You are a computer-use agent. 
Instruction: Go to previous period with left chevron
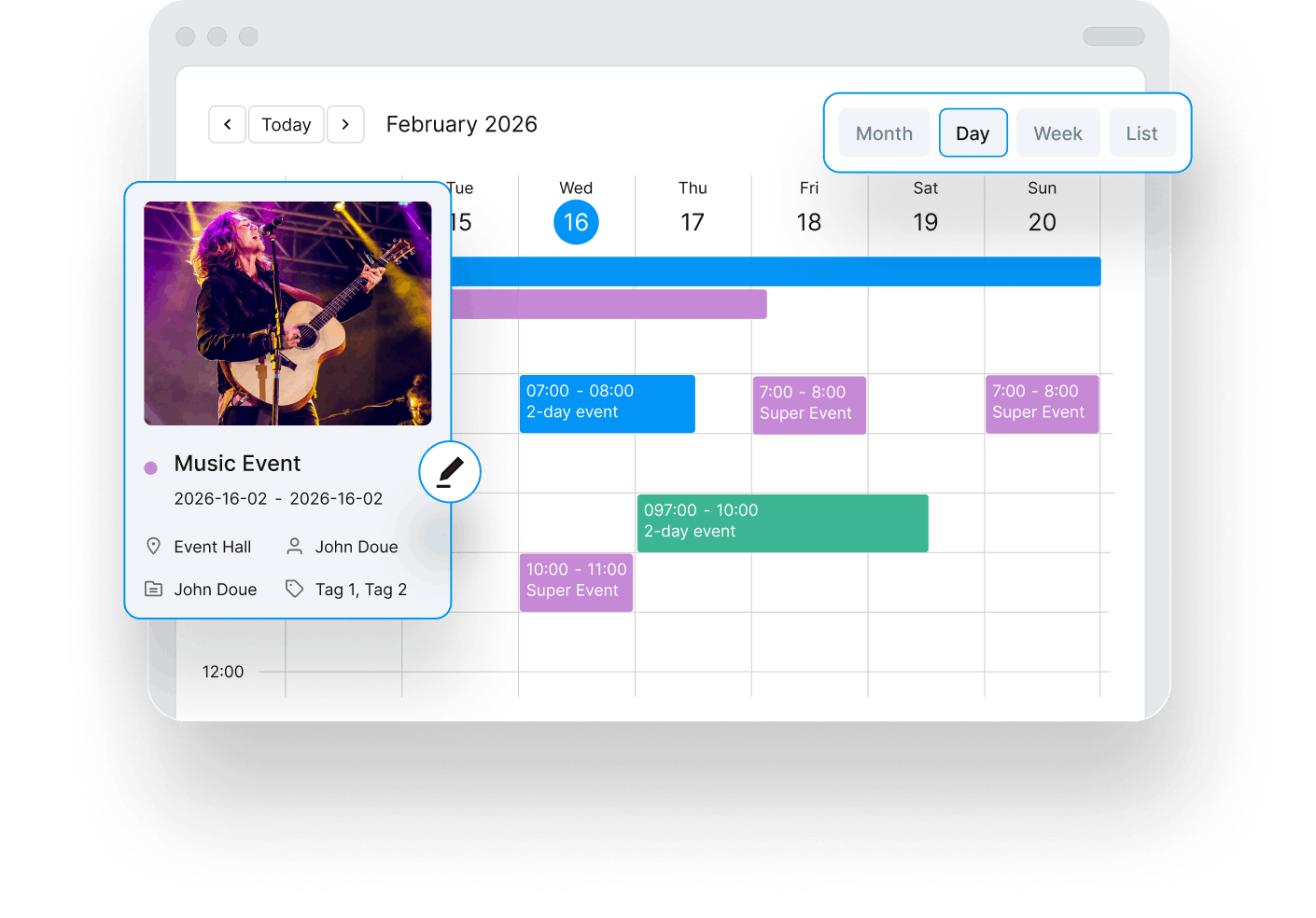tap(227, 124)
